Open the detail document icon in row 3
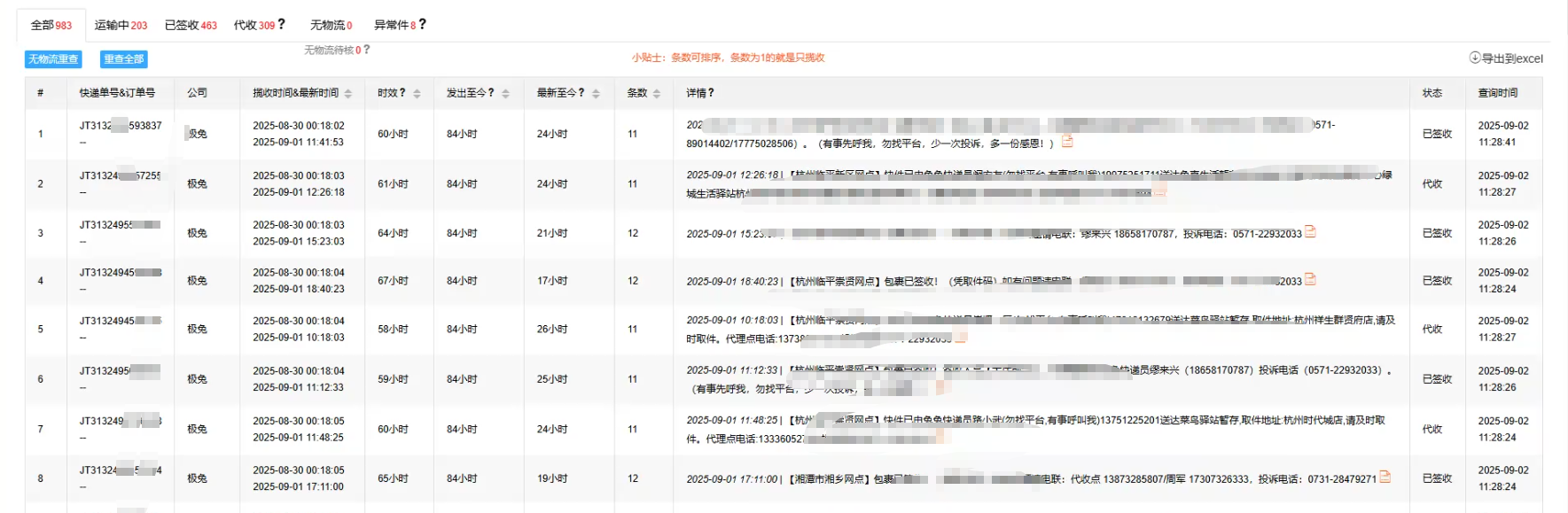 point(1310,232)
